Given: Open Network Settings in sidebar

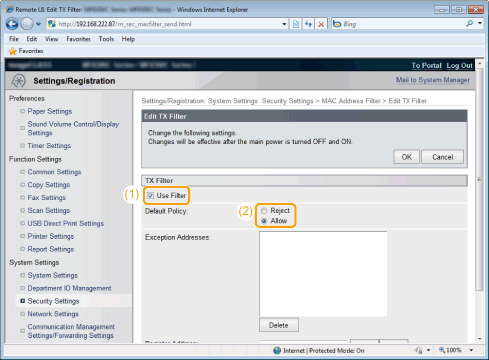Looking at the screenshot, I should pyautogui.click(x=53, y=314).
